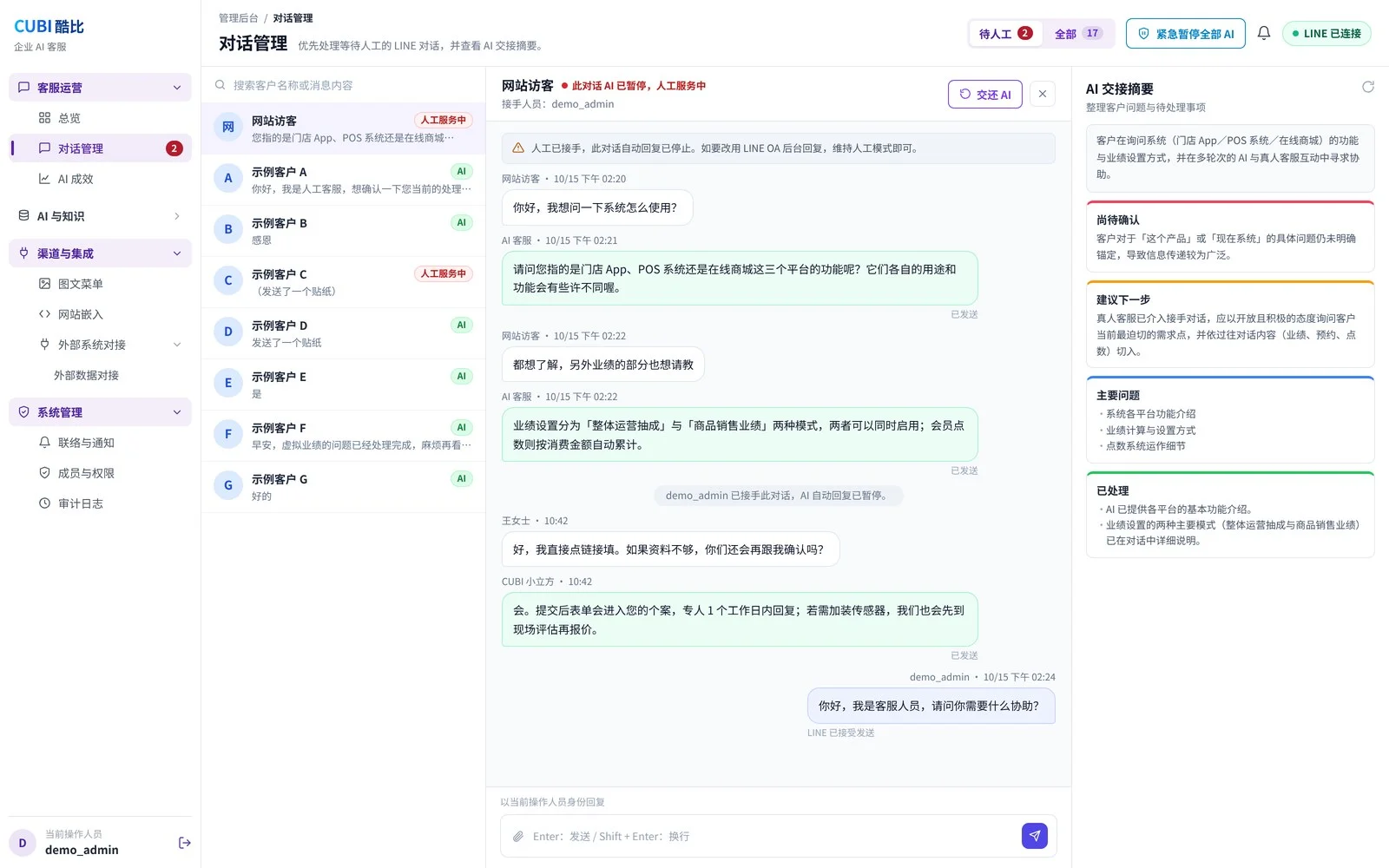Viewport: 1389px width, 868px height.
Task: Click 管理后台 breadcrumb link
Action: click(x=239, y=18)
